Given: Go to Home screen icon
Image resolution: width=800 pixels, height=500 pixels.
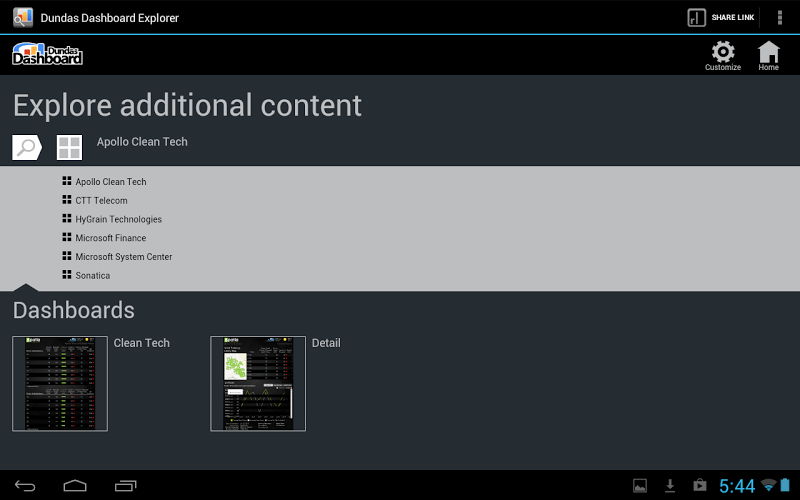Looking at the screenshot, I should 768,56.
